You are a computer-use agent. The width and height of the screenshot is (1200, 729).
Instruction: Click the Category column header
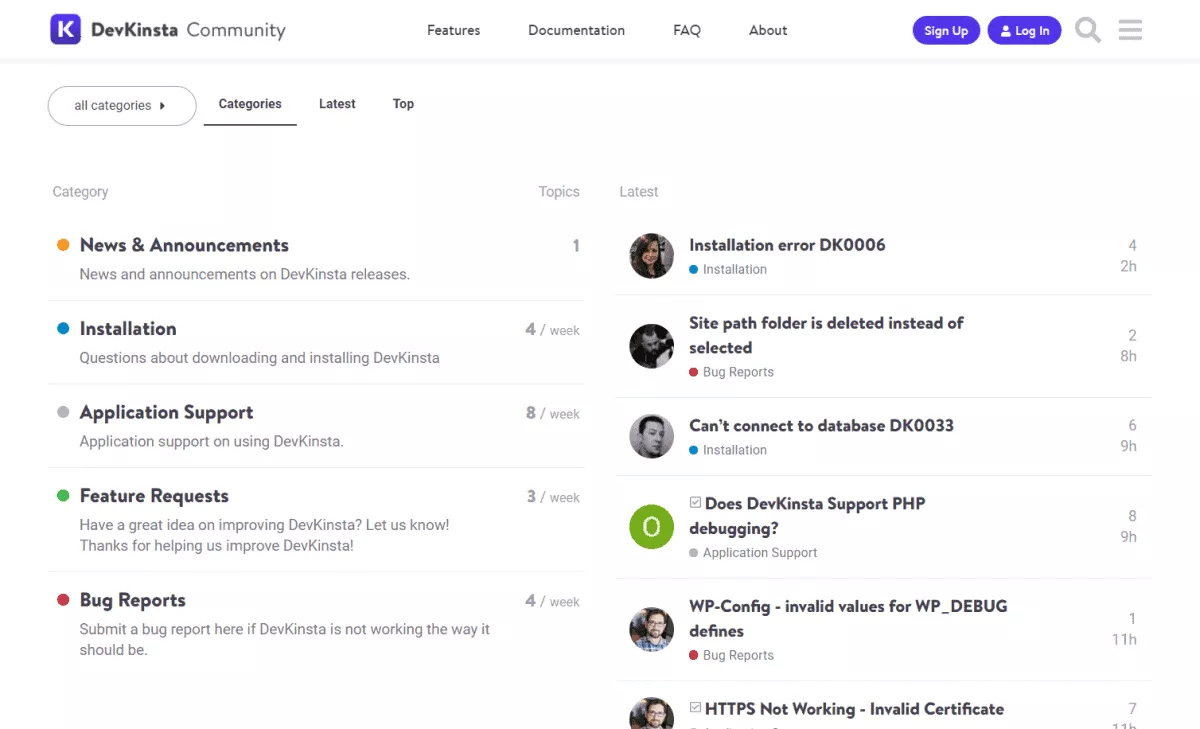point(80,192)
